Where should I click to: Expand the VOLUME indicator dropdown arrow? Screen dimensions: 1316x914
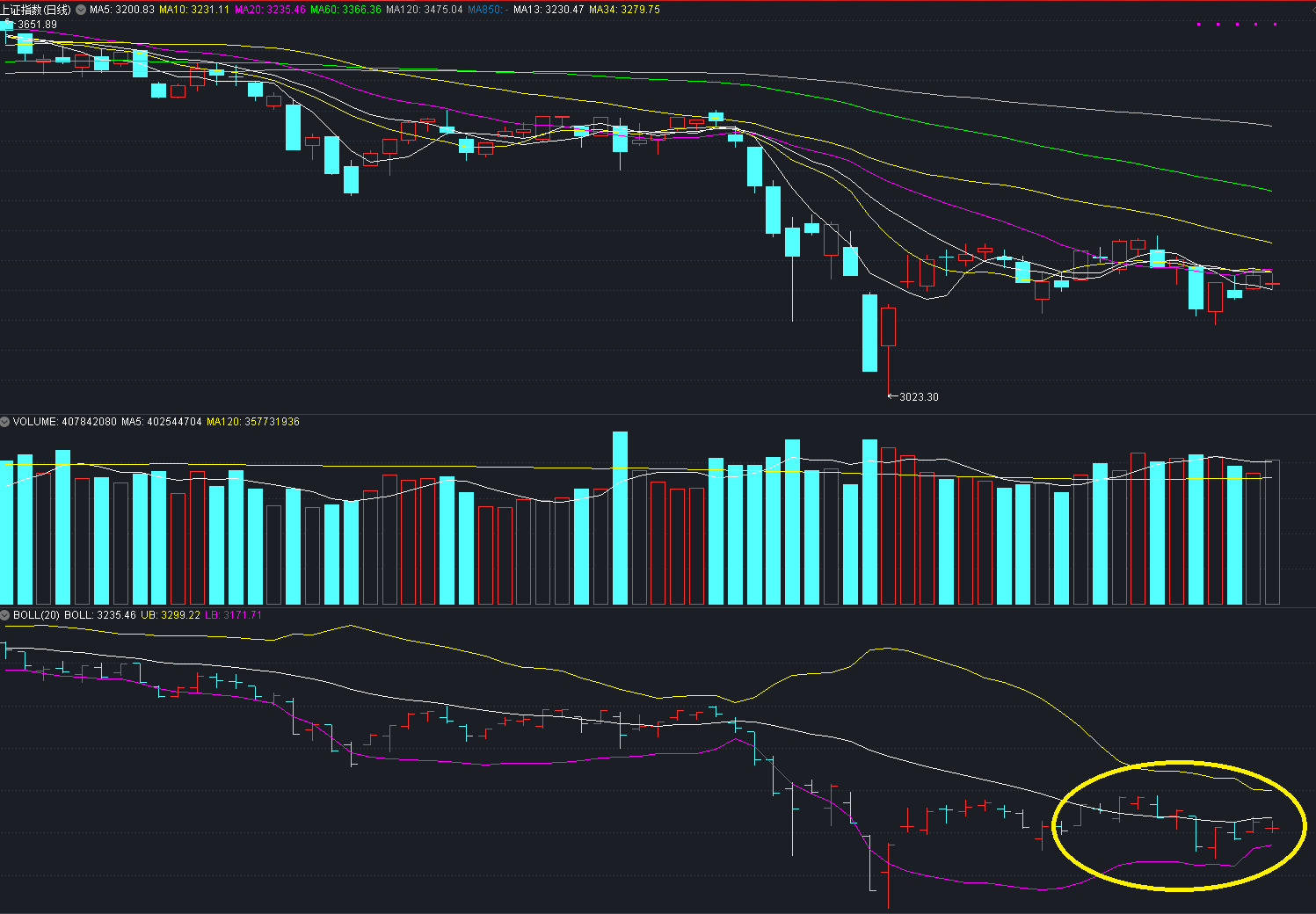[x=5, y=422]
